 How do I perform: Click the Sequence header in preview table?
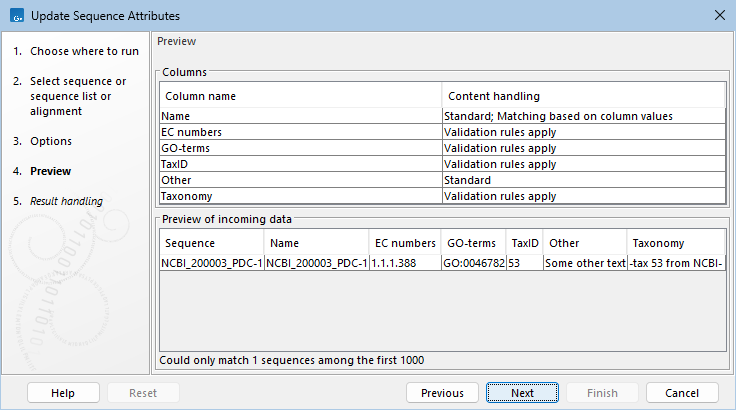pos(212,243)
